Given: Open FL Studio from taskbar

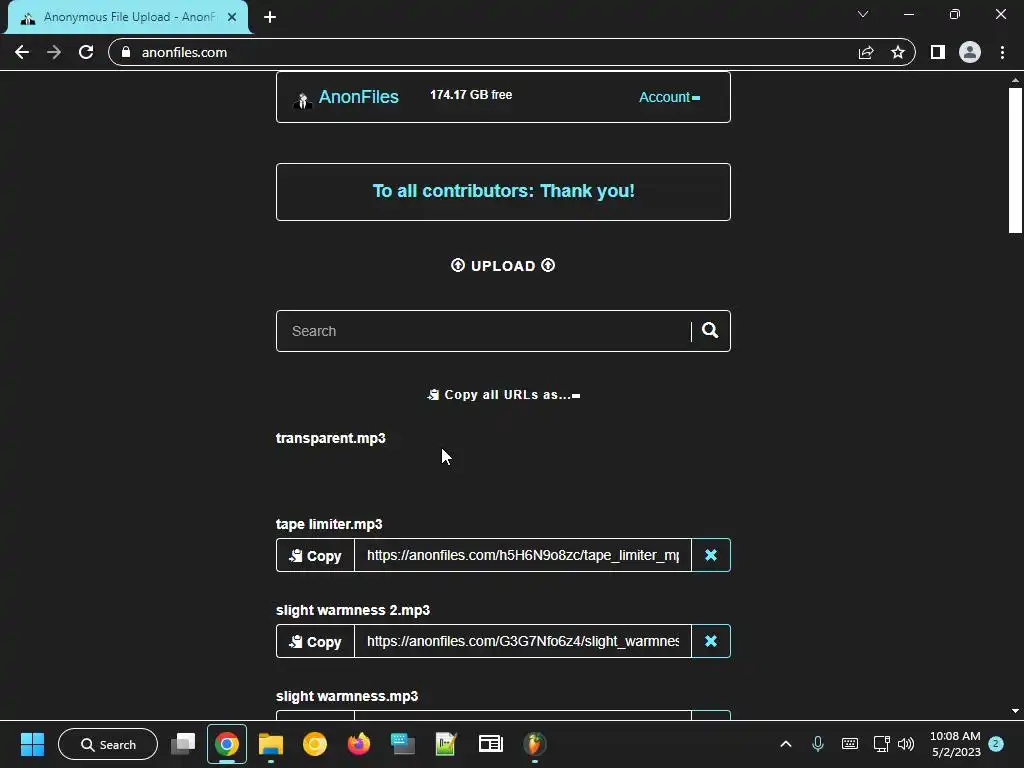Looking at the screenshot, I should [534, 744].
